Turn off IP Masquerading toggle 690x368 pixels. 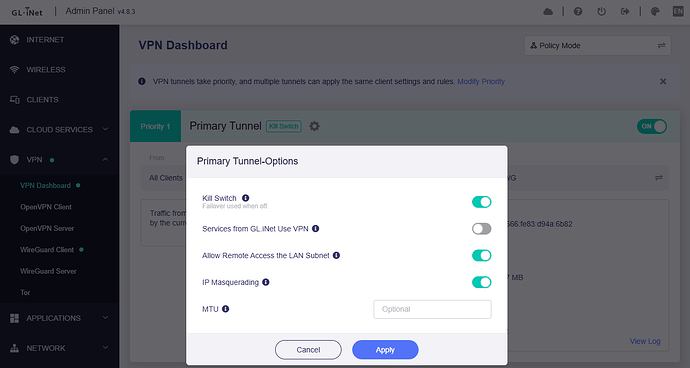point(481,282)
